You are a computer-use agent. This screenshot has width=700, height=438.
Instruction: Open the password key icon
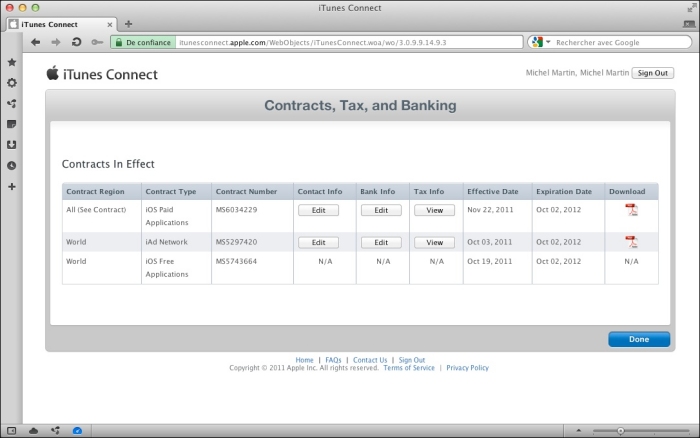(97, 42)
